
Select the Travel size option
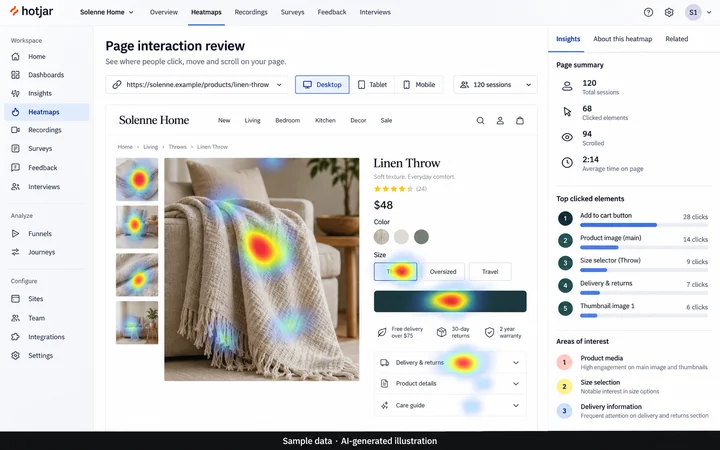coord(490,272)
